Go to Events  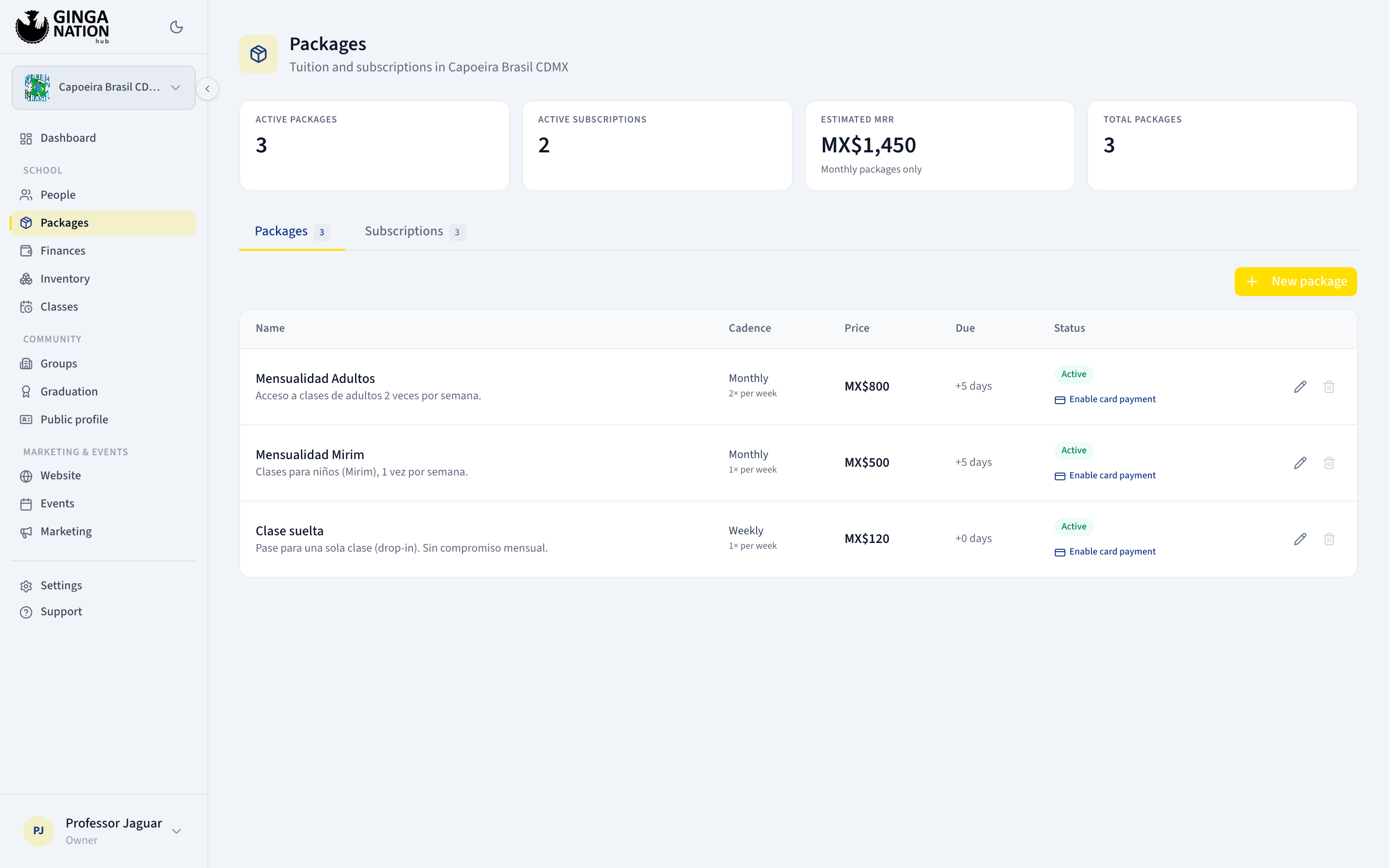[103, 503]
